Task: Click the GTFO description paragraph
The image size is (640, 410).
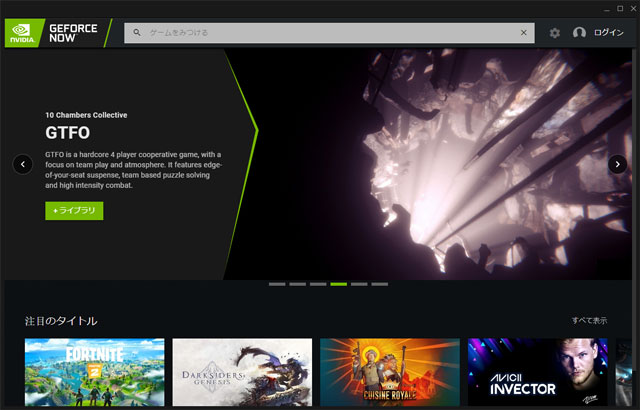Action: (x=133, y=170)
